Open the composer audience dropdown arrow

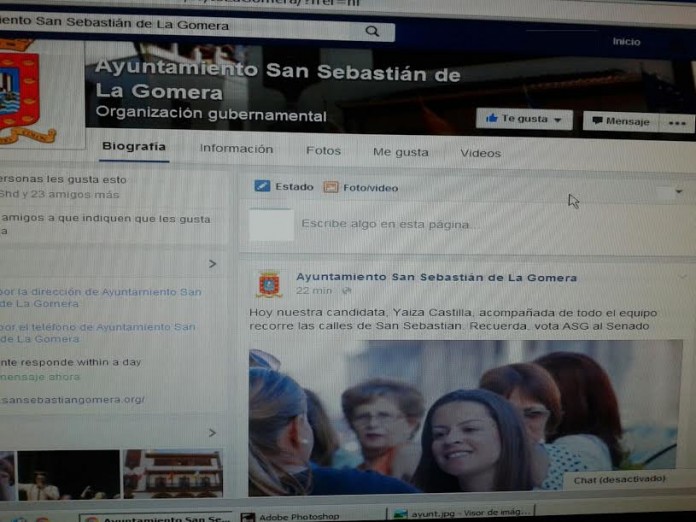tap(679, 192)
